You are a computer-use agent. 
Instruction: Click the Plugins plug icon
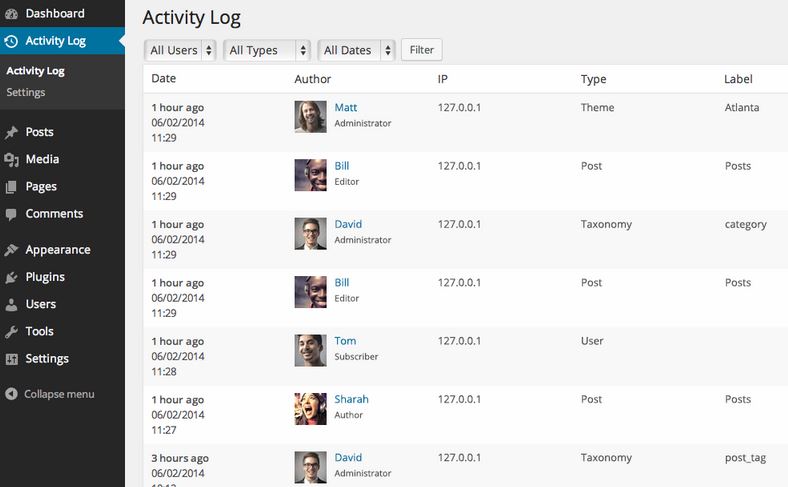tap(11, 277)
